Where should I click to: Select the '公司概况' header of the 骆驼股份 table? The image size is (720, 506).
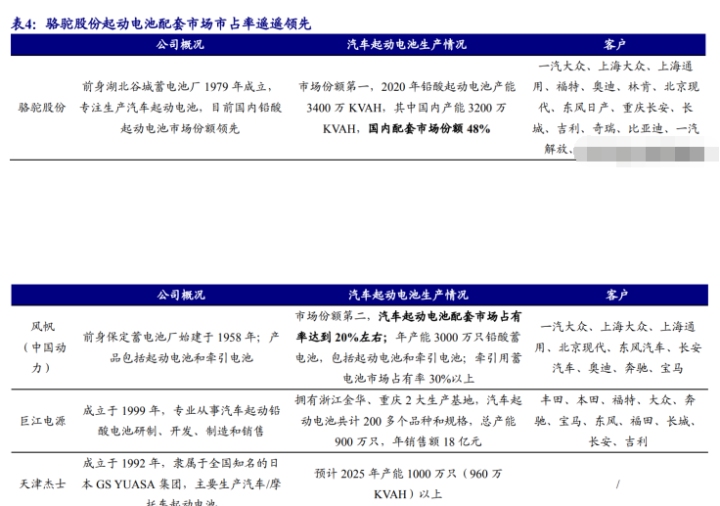coord(180,45)
